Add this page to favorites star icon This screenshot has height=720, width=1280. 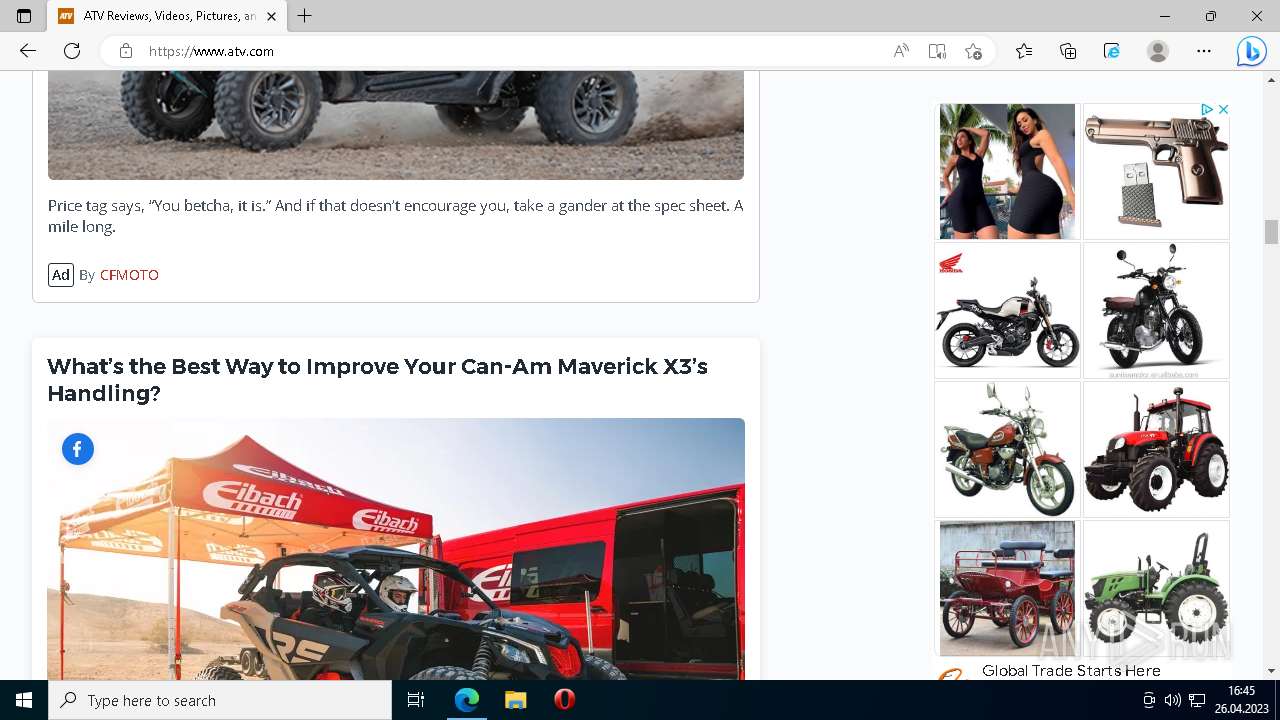pos(973,51)
